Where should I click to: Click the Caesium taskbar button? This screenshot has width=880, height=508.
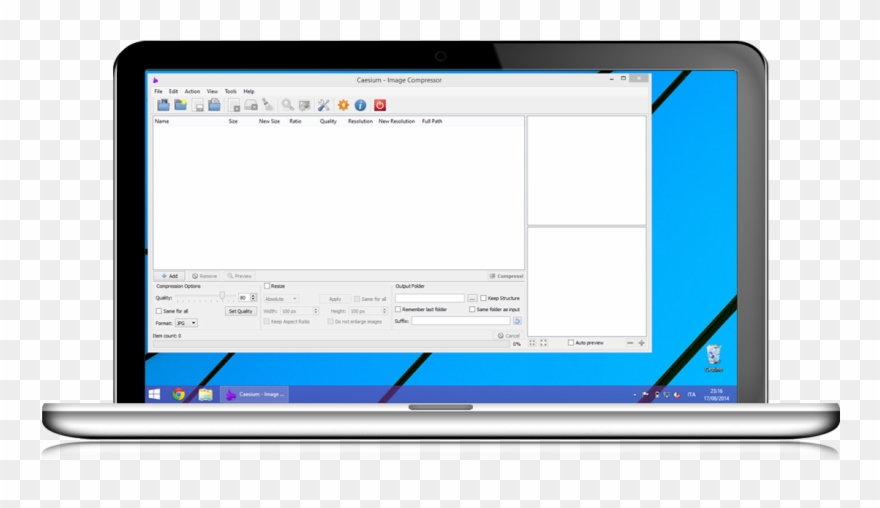coord(254,394)
